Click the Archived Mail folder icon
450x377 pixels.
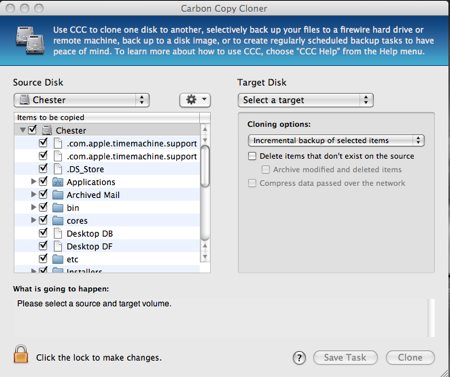[x=58, y=195]
